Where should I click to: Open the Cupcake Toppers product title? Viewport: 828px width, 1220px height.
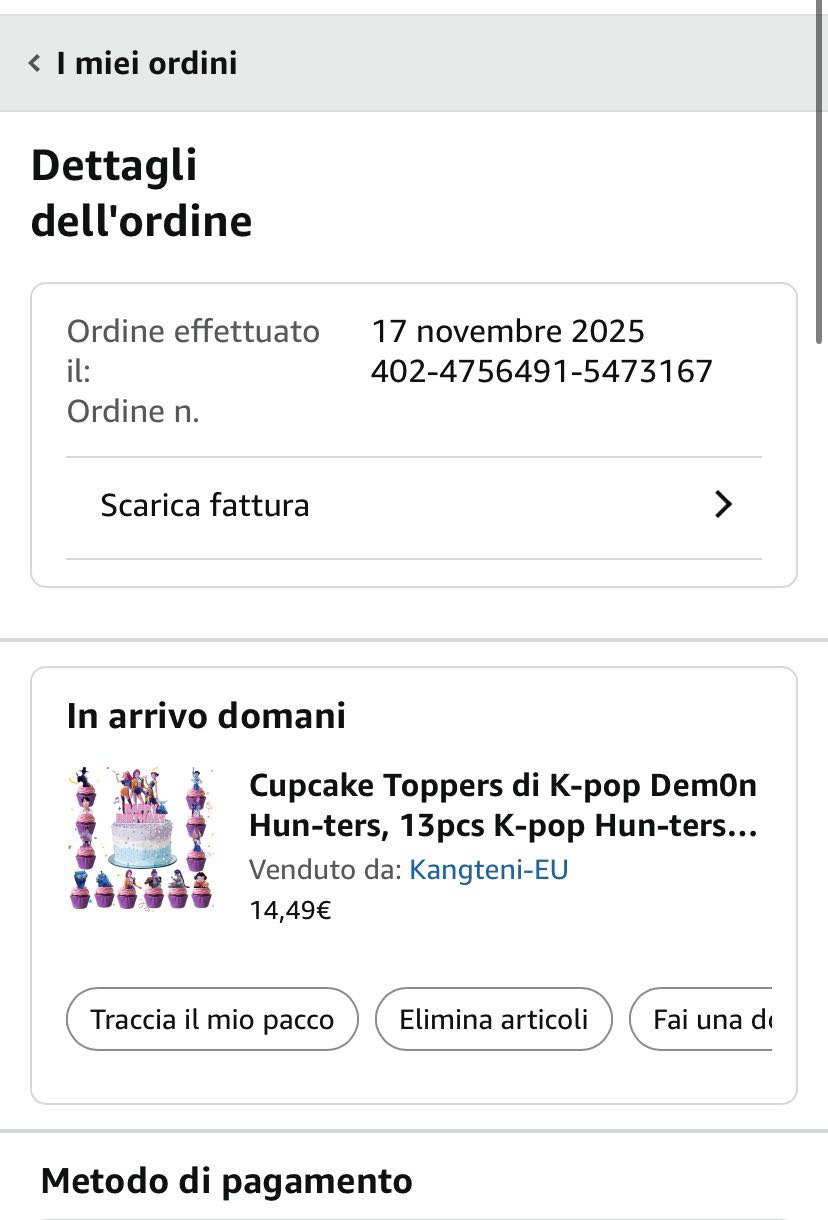pyautogui.click(x=502, y=806)
